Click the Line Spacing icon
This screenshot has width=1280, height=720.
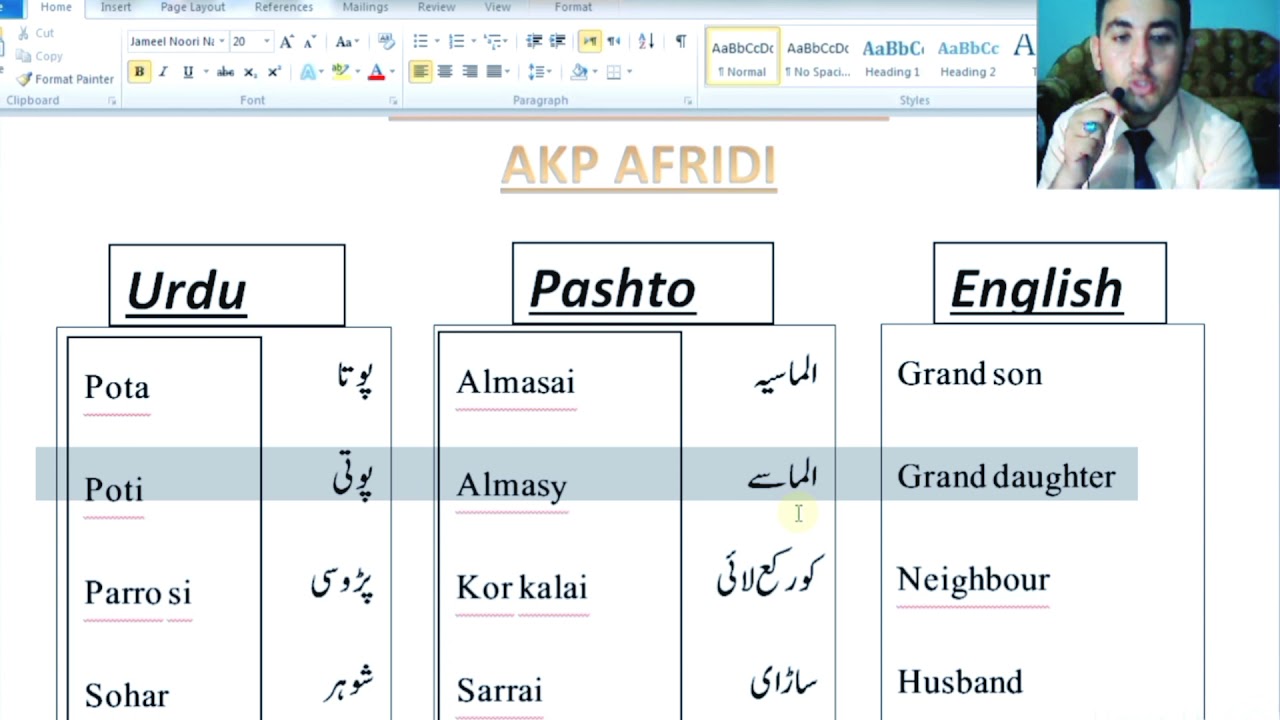click(x=536, y=72)
